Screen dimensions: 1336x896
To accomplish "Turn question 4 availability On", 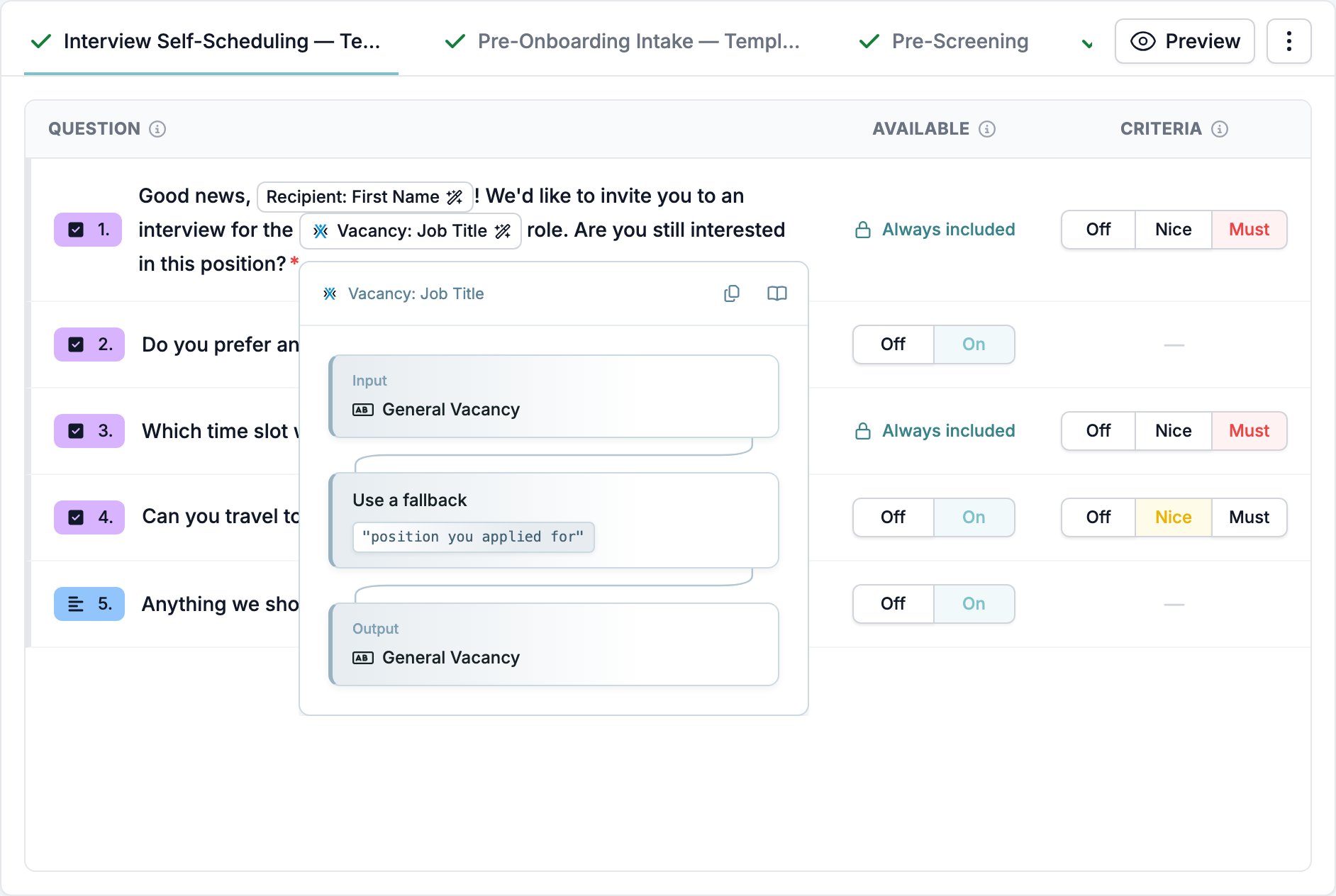I will point(974,517).
